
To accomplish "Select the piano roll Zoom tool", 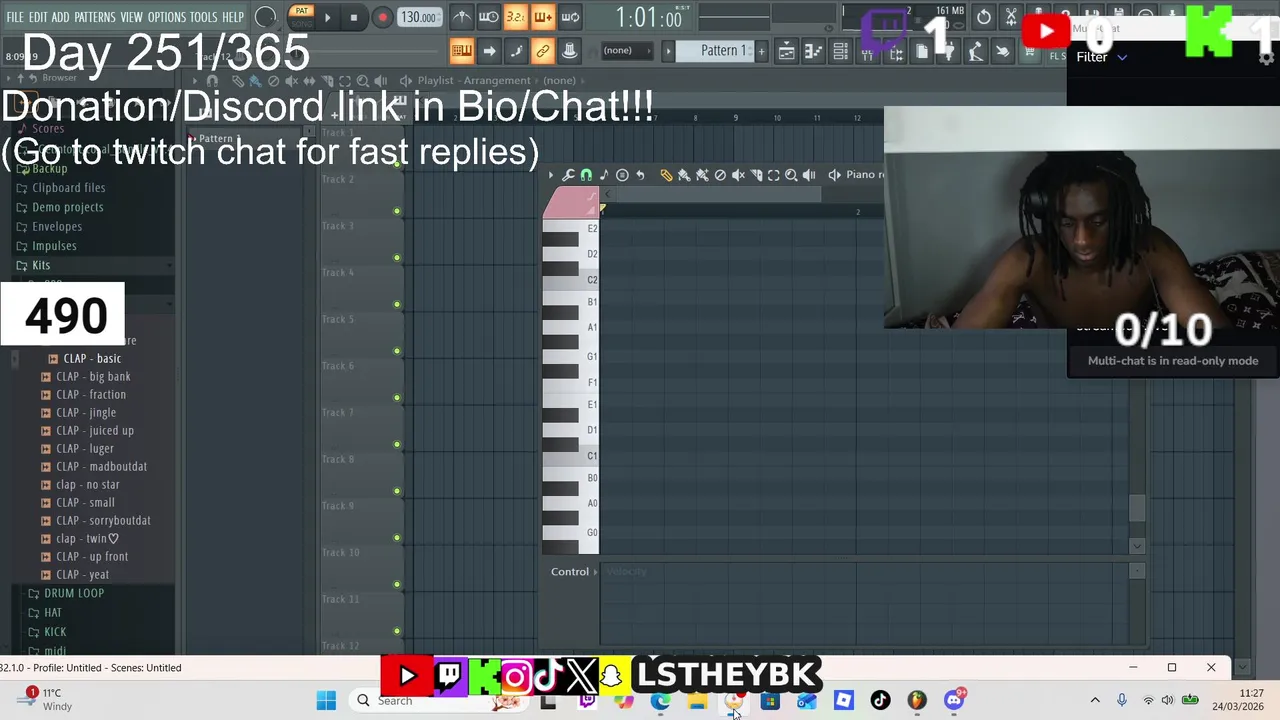I will 791,175.
